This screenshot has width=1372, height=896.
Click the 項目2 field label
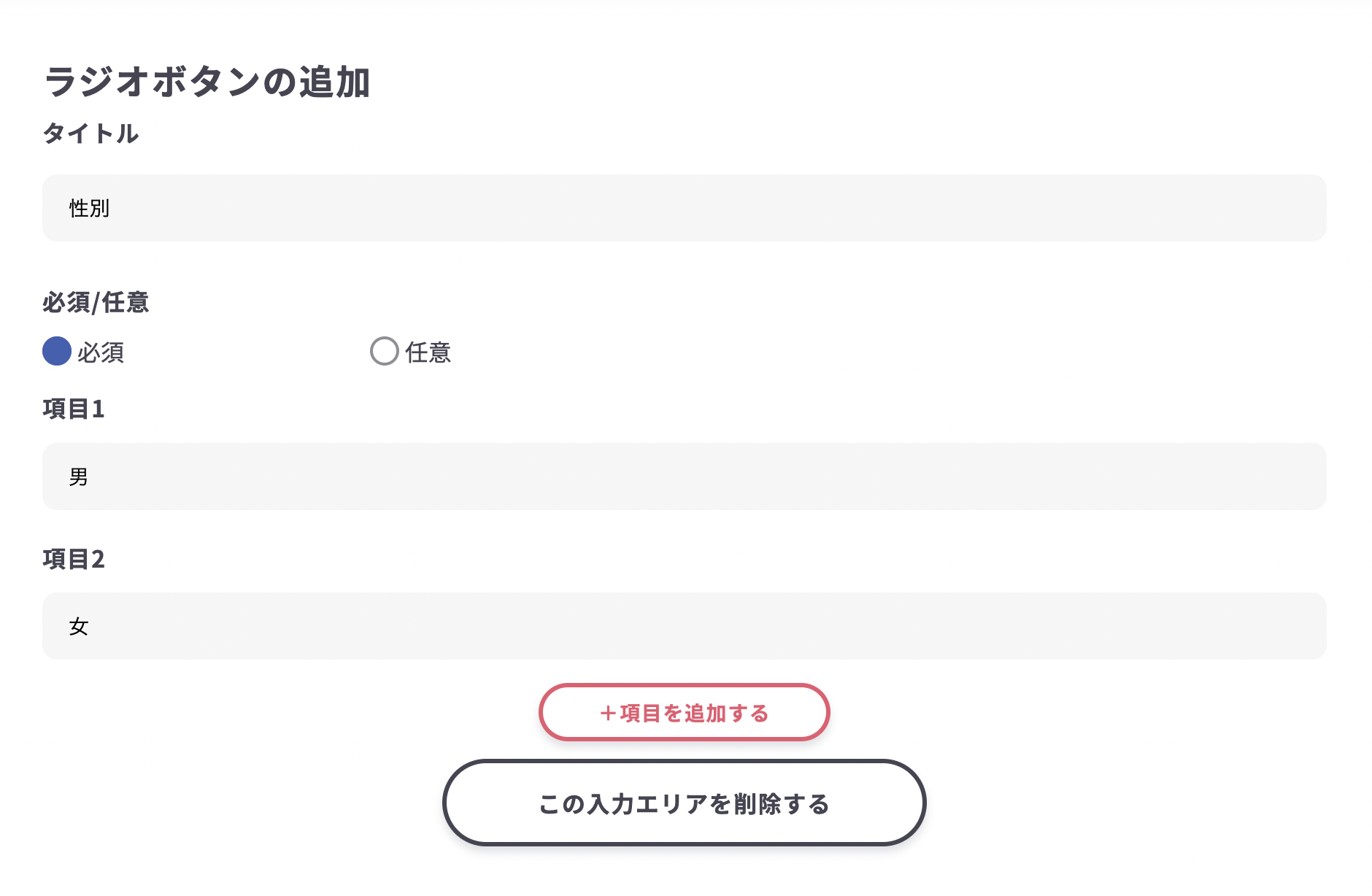74,560
